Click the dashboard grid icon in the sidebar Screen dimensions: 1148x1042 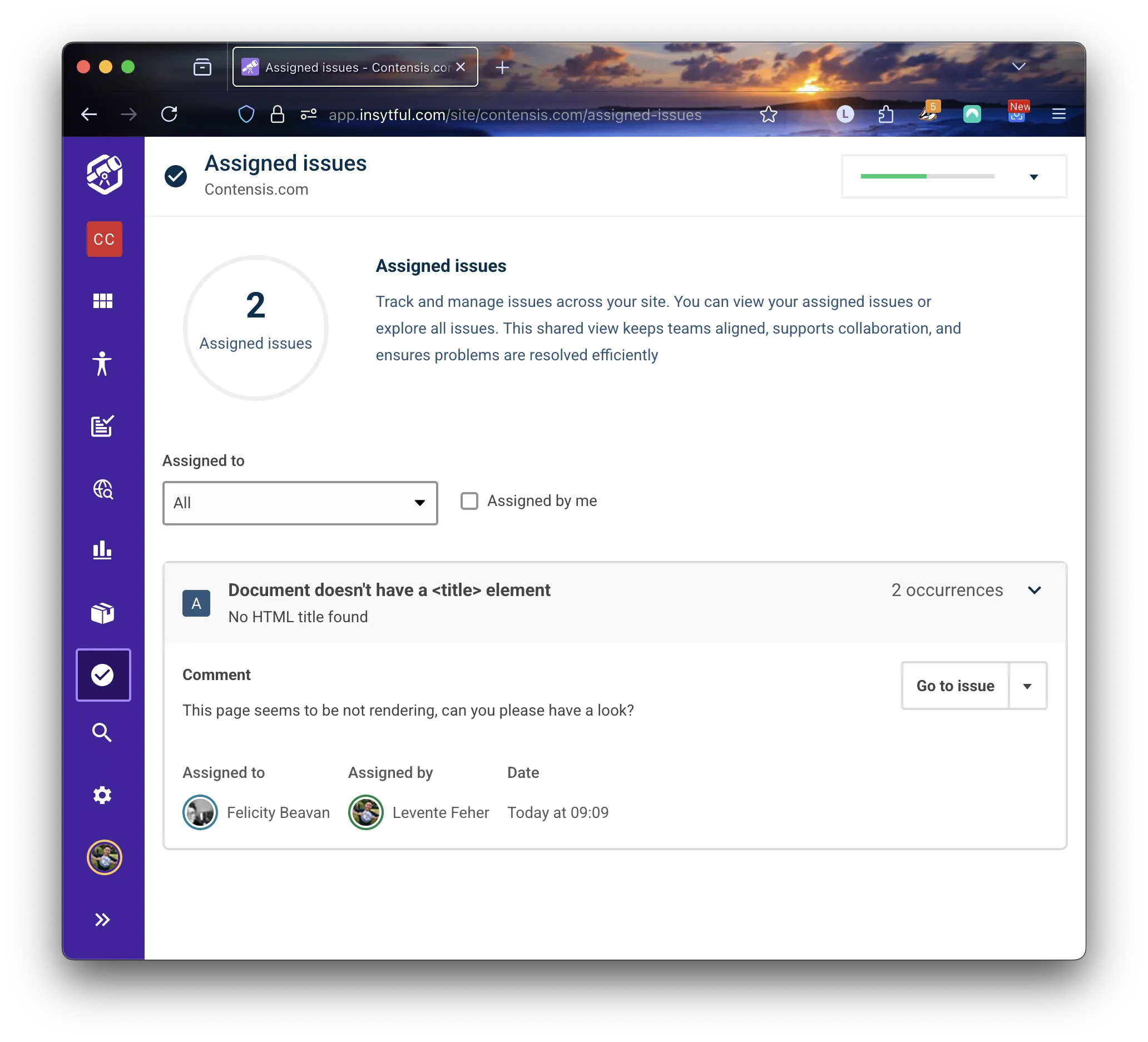[102, 301]
